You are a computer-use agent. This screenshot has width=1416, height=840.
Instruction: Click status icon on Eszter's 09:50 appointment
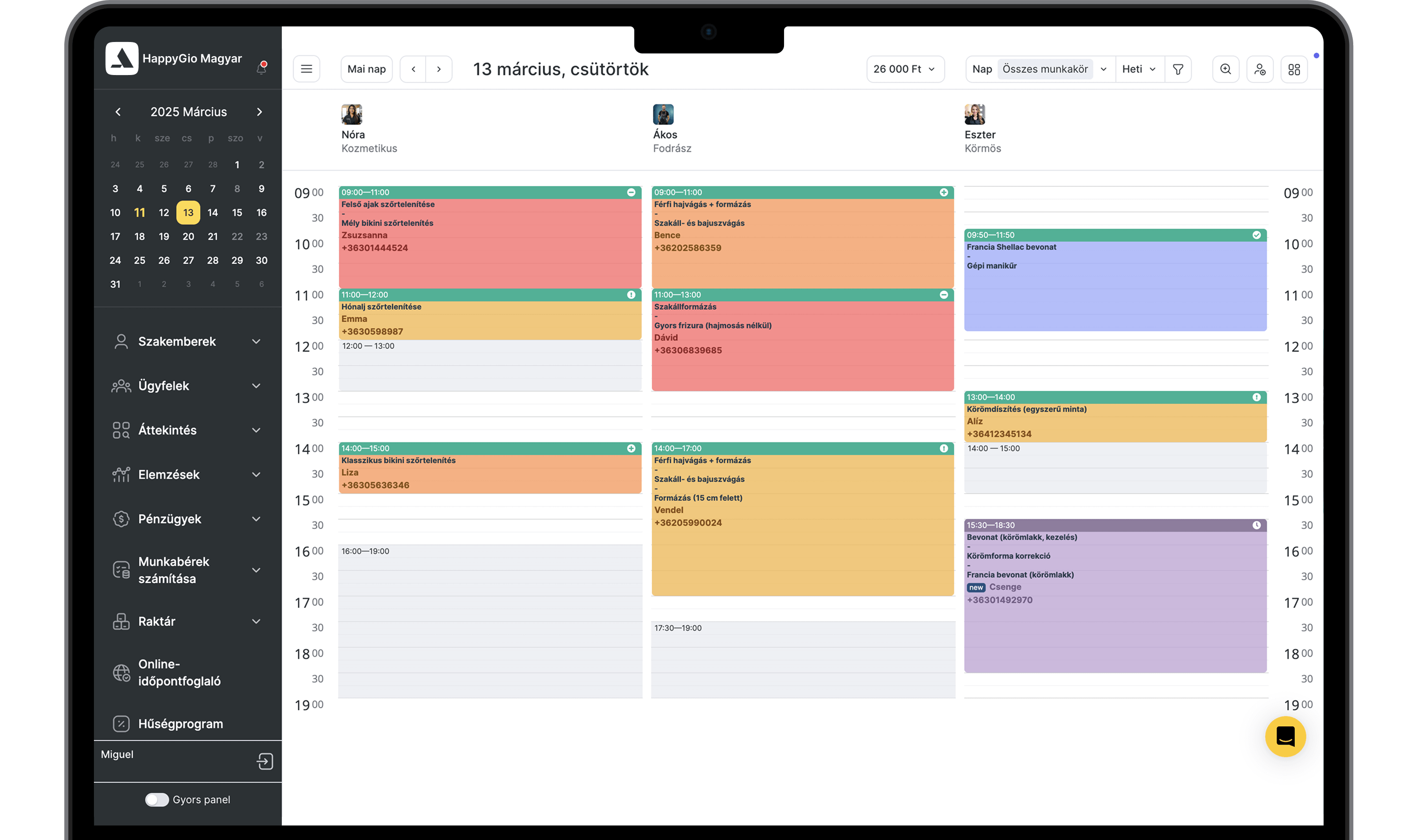[1256, 235]
